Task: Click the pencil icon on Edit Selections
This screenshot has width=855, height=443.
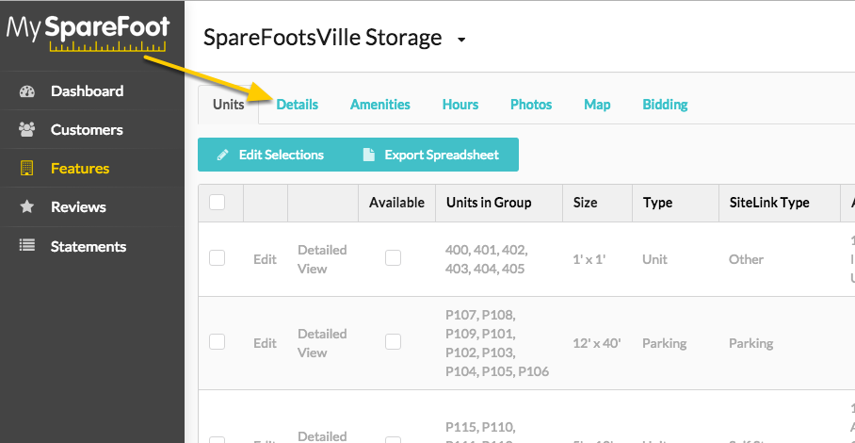Action: (x=222, y=155)
